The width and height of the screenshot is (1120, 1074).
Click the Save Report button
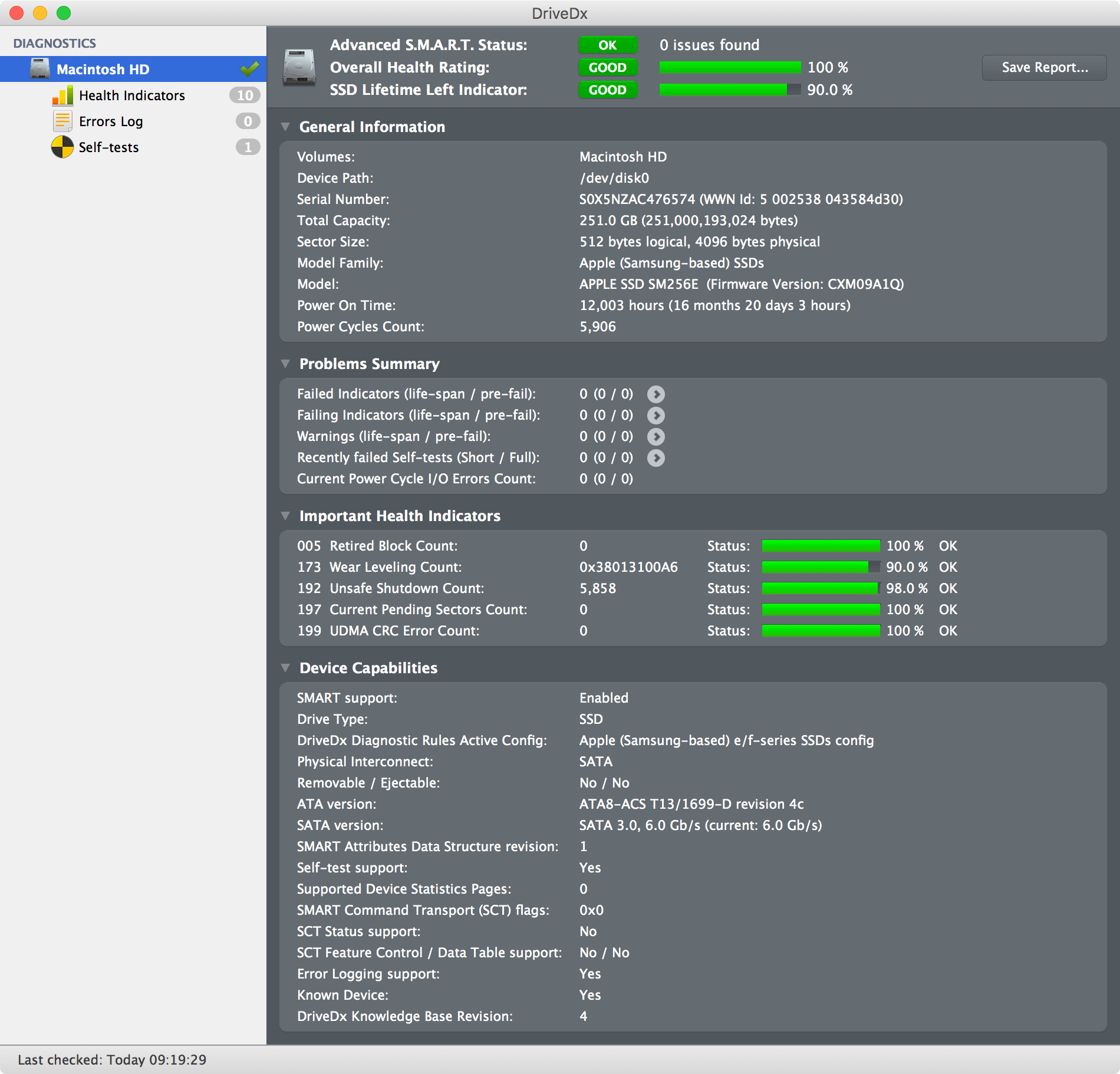coord(1044,68)
